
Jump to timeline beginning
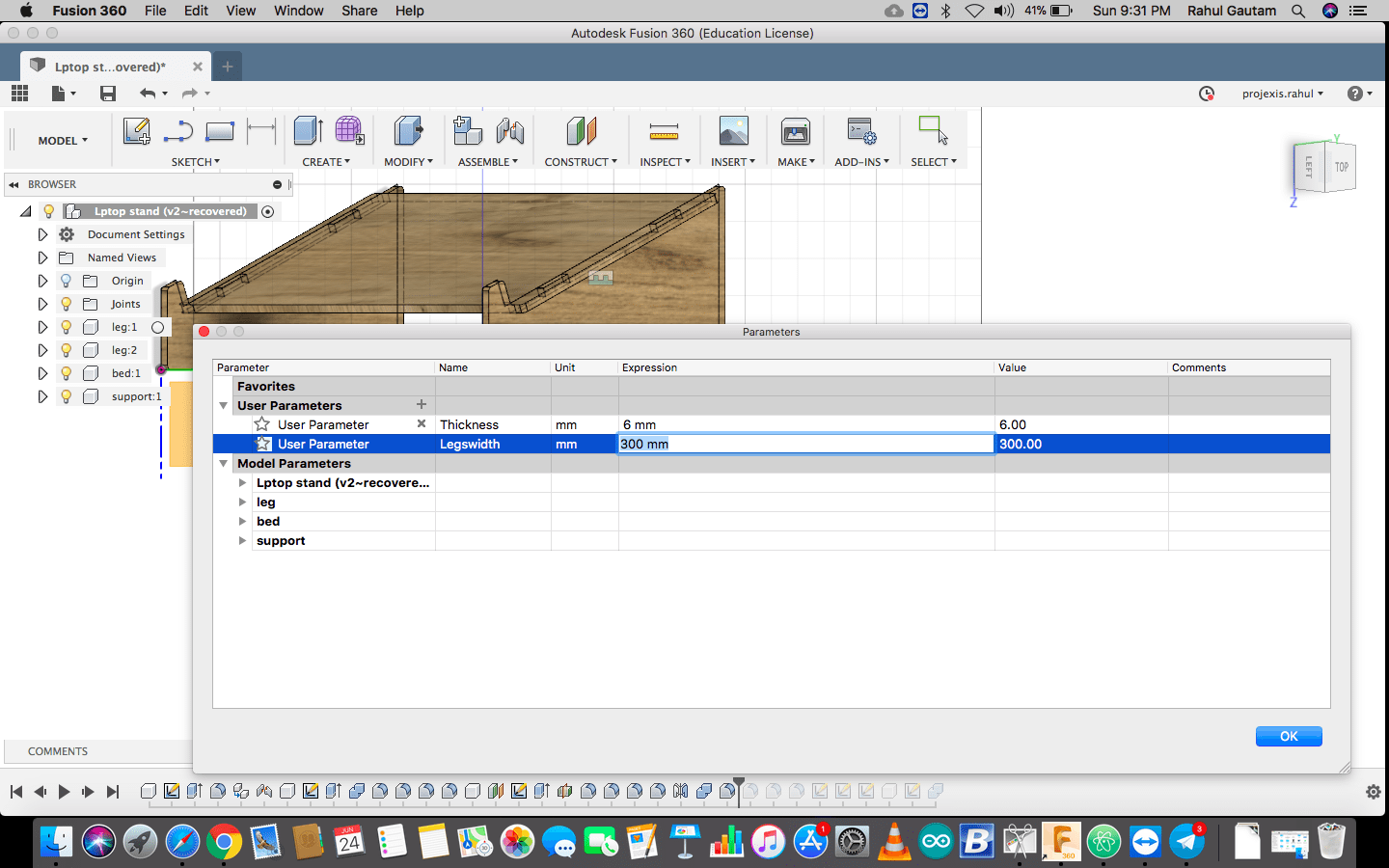click(16, 792)
